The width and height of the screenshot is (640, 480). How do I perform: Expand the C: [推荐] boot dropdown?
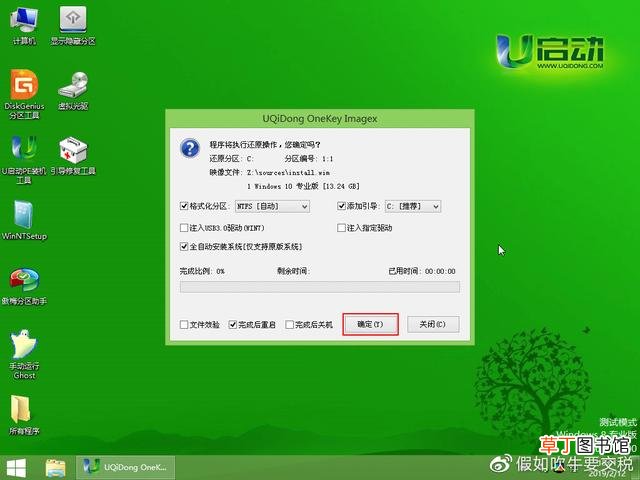pyautogui.click(x=413, y=207)
